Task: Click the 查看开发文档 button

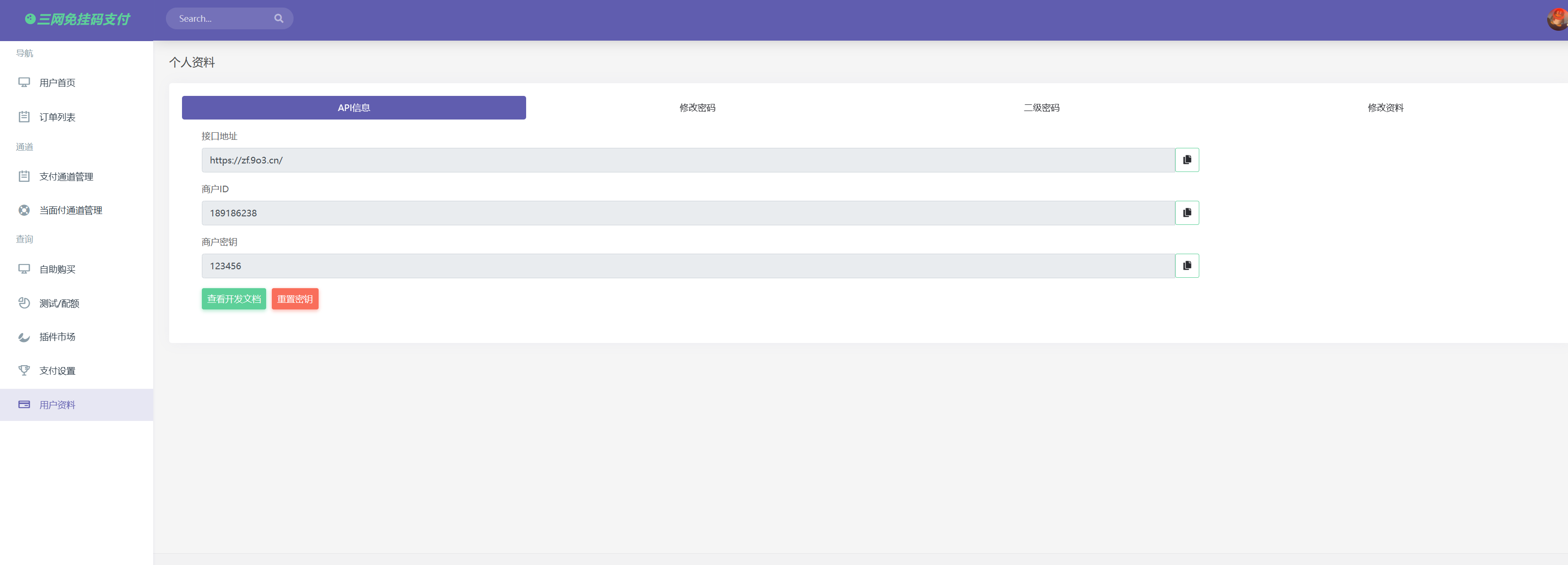Action: pos(234,299)
